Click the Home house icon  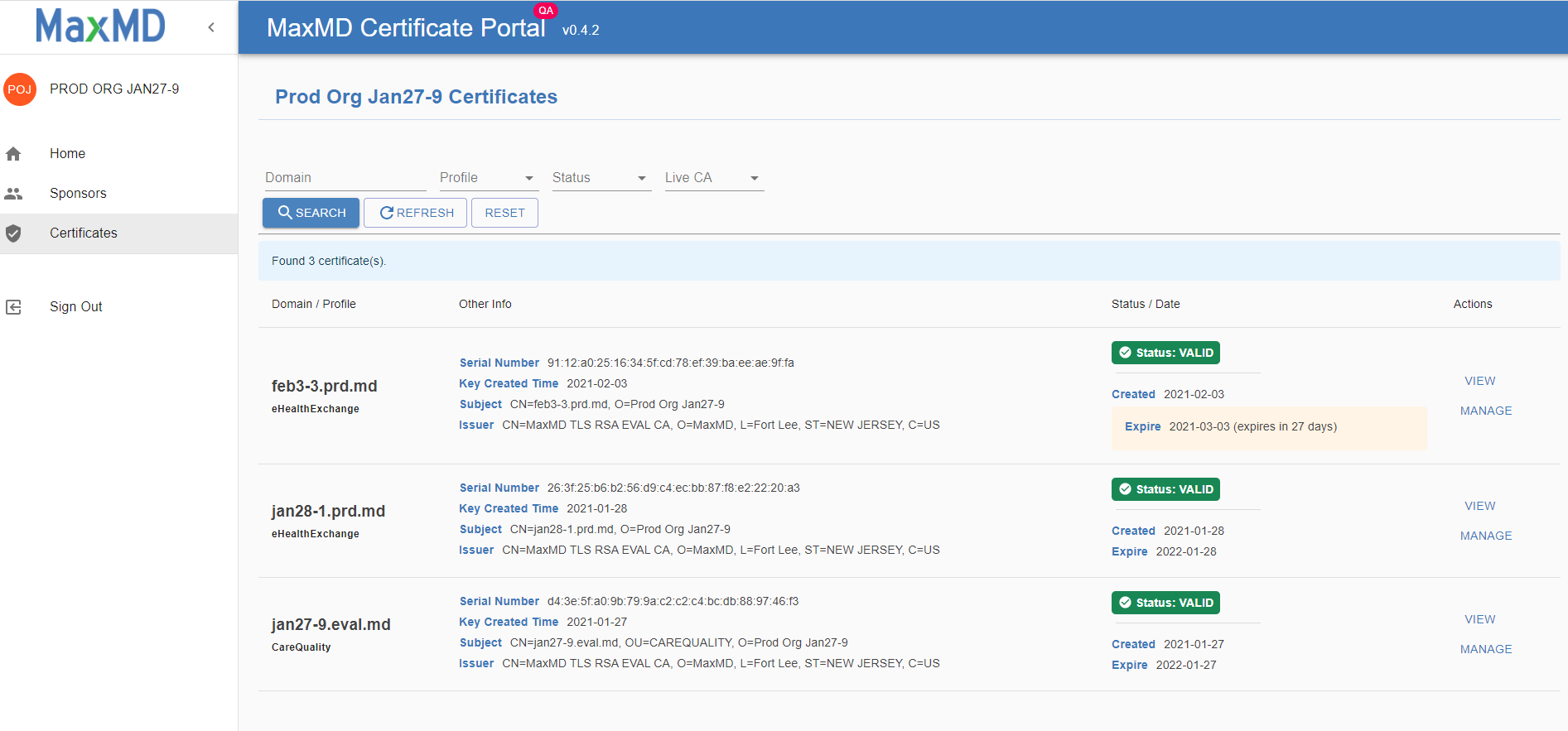click(13, 154)
